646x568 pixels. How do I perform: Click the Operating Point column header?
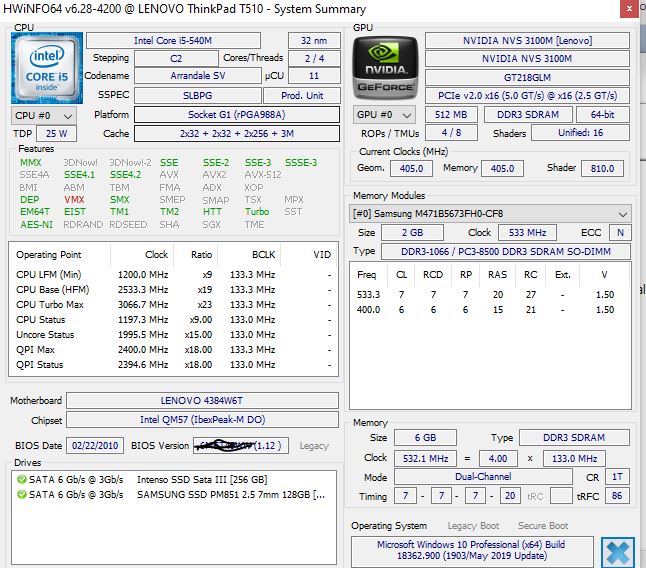coord(60,255)
